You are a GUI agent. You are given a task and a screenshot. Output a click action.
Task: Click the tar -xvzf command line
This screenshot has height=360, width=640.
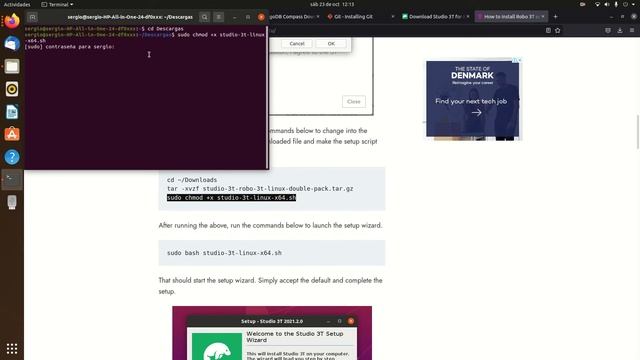point(260,189)
